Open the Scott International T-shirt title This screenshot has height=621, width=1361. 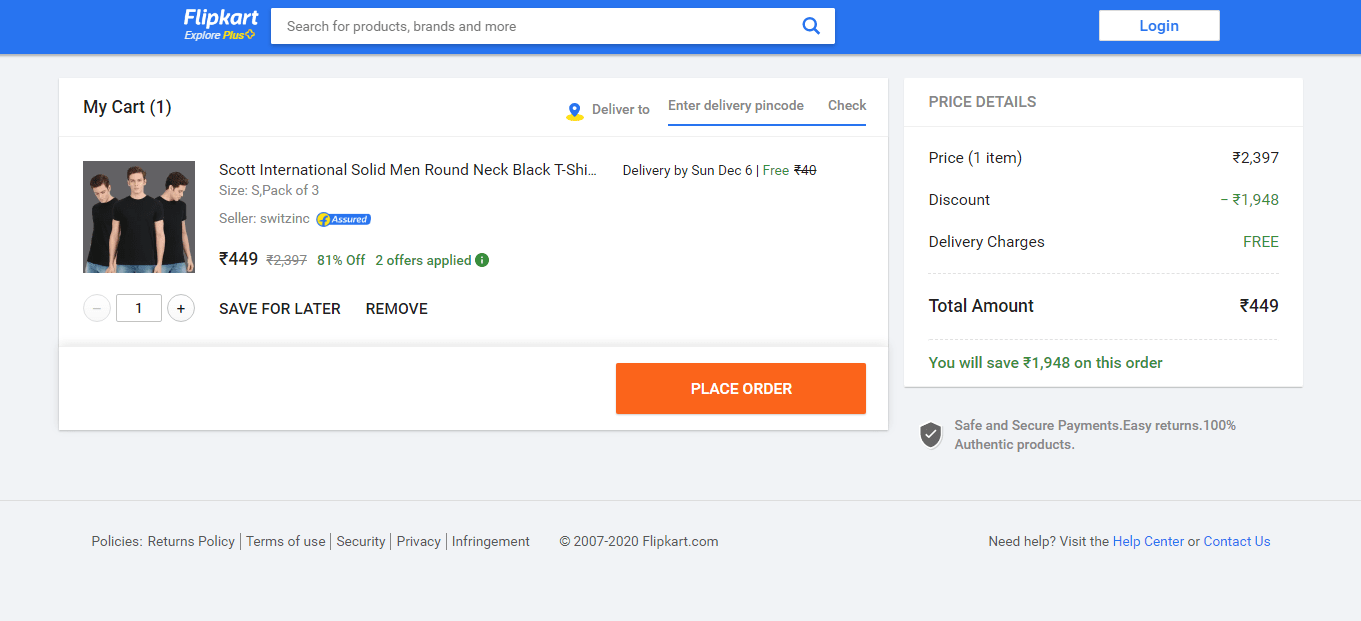(408, 170)
